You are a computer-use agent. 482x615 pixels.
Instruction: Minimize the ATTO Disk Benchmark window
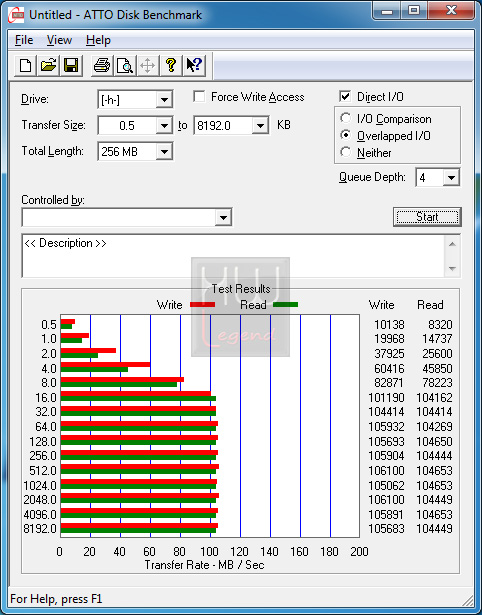[x=387, y=11]
